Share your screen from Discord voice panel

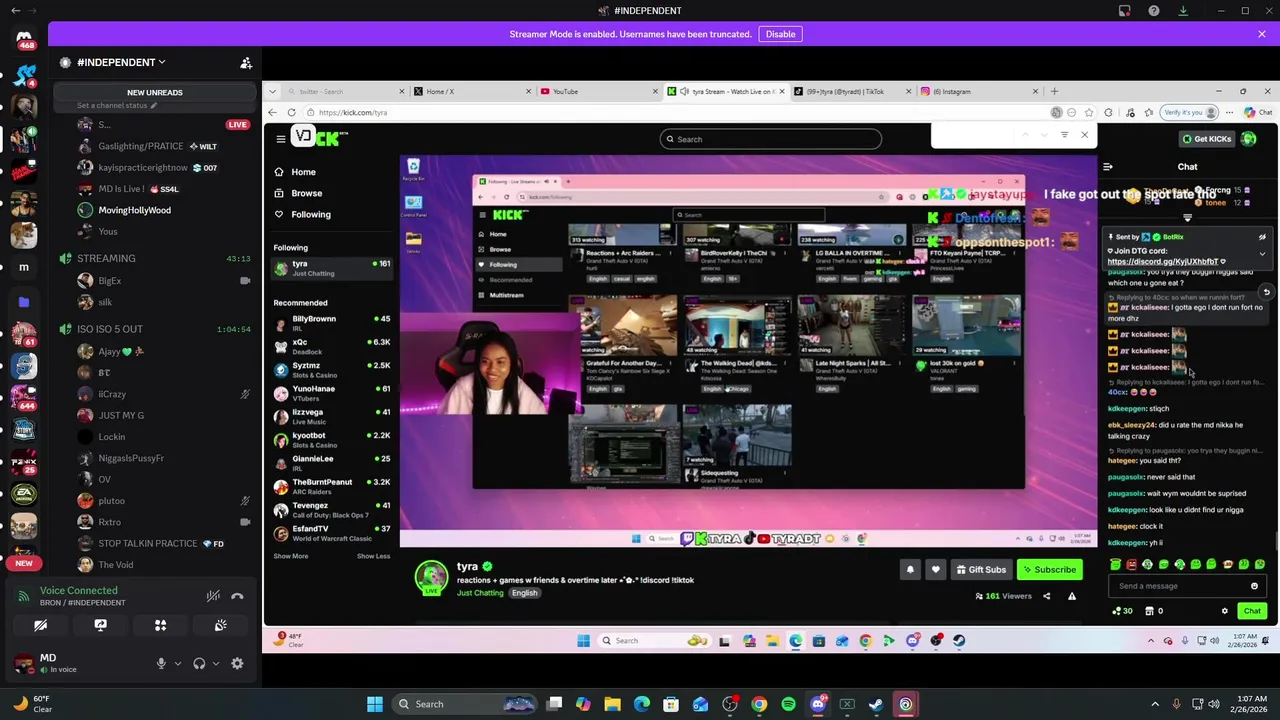100,626
